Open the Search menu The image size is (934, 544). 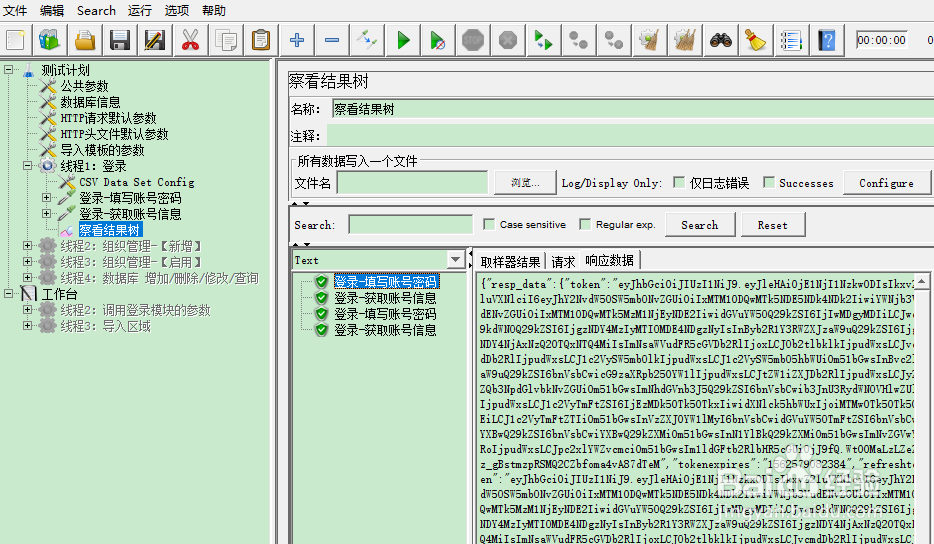[x=96, y=10]
